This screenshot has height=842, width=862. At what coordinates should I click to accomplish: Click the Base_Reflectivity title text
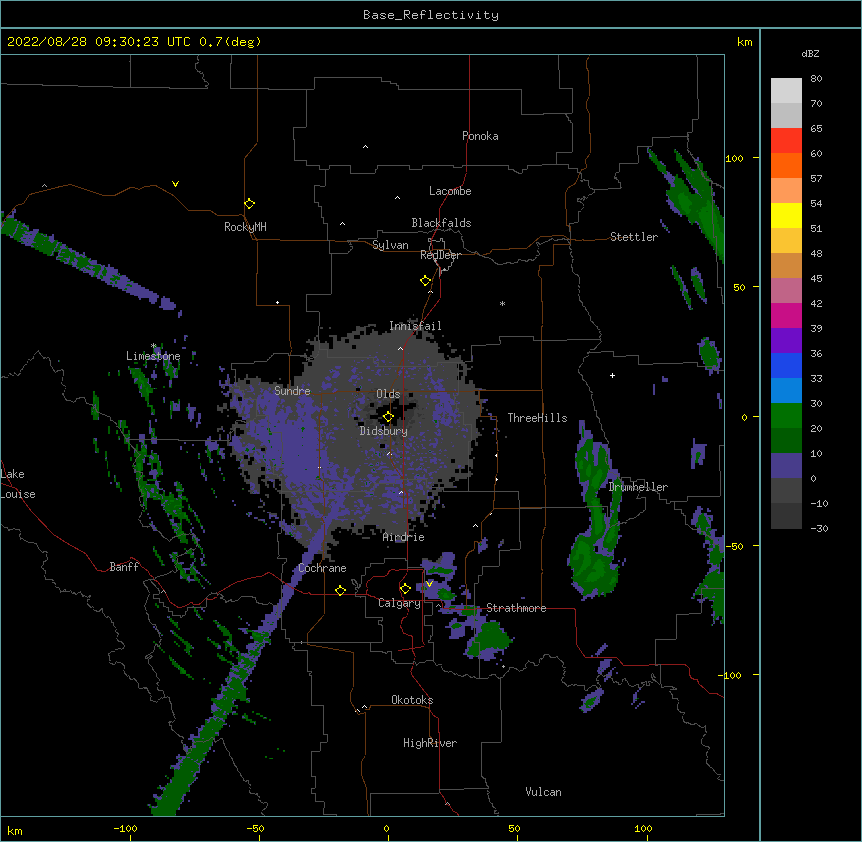point(431,15)
